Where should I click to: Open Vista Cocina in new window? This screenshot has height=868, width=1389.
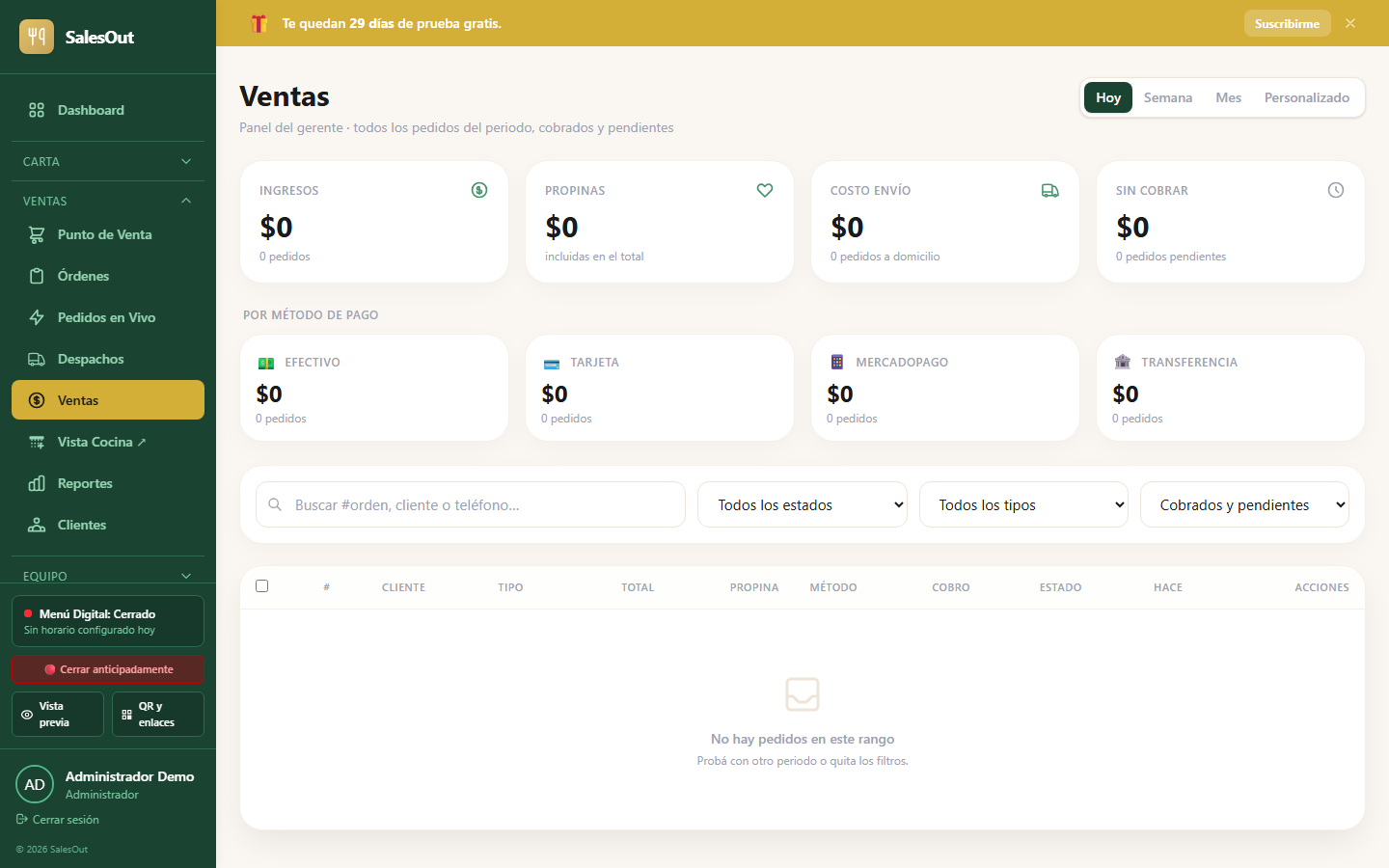[108, 442]
